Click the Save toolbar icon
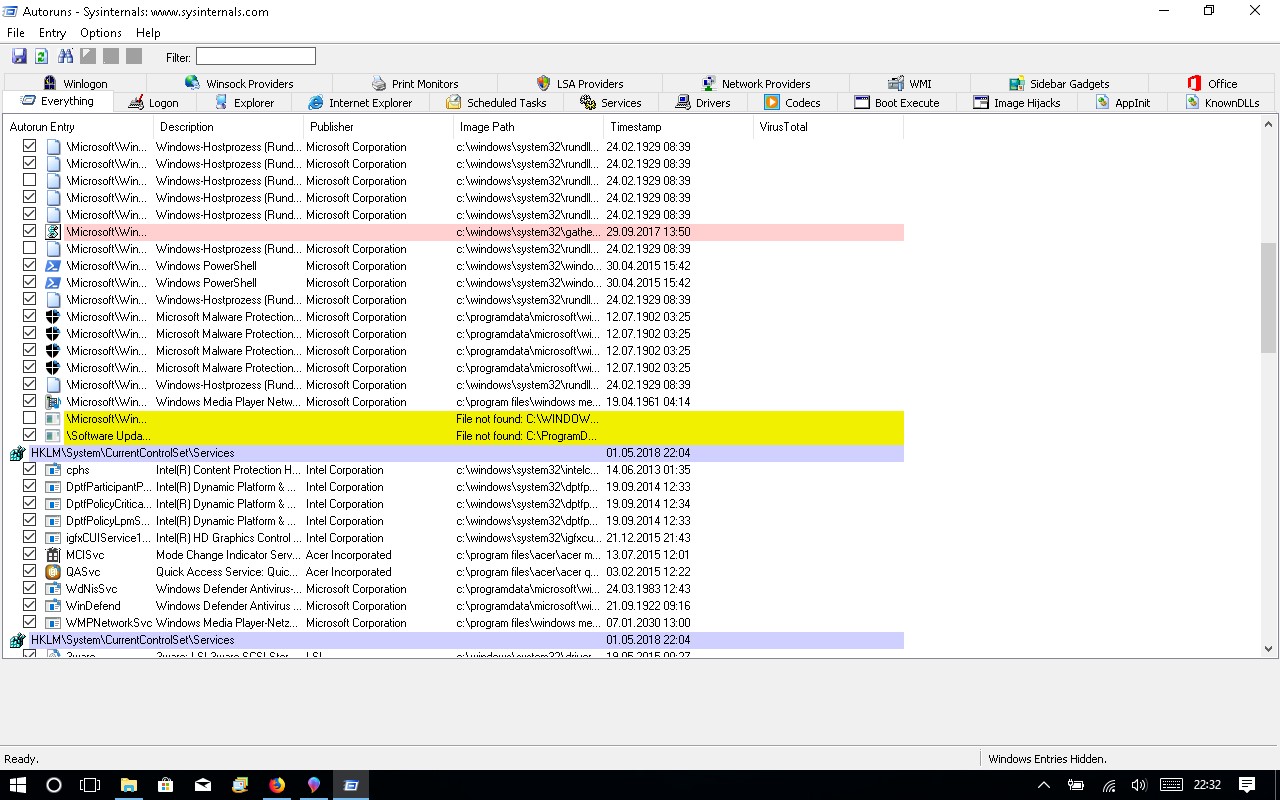Screen dimensions: 1280x800 click(x=19, y=57)
